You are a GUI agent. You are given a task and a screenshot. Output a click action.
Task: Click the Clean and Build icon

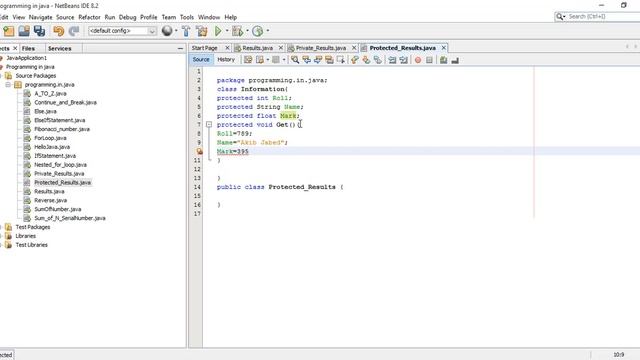point(202,31)
